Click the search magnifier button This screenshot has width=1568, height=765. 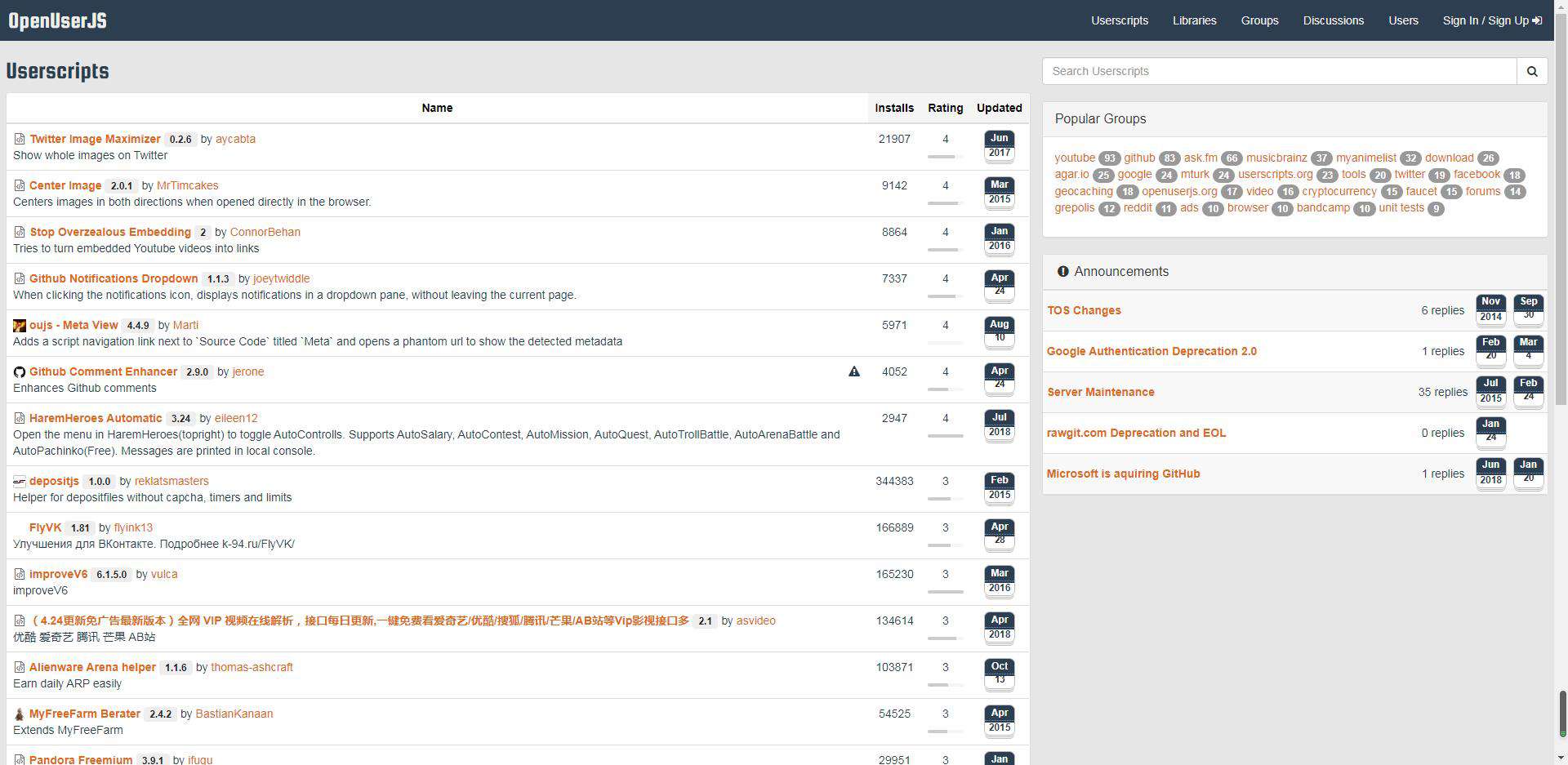[x=1532, y=71]
